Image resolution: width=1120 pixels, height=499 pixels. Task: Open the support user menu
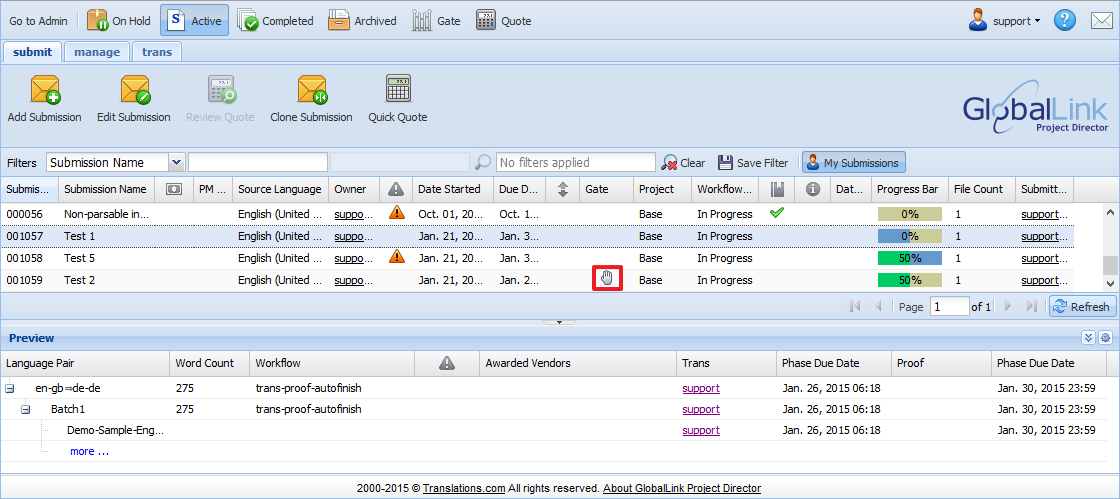(1005, 21)
